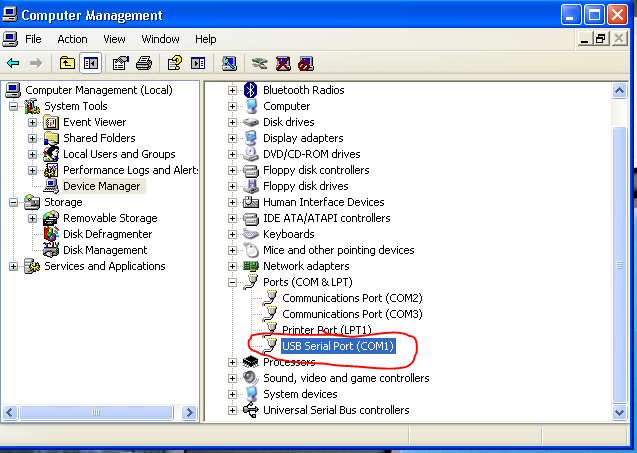Image resolution: width=637 pixels, height=453 pixels.
Task: Select Disk Management in the left tree
Action: coord(105,250)
